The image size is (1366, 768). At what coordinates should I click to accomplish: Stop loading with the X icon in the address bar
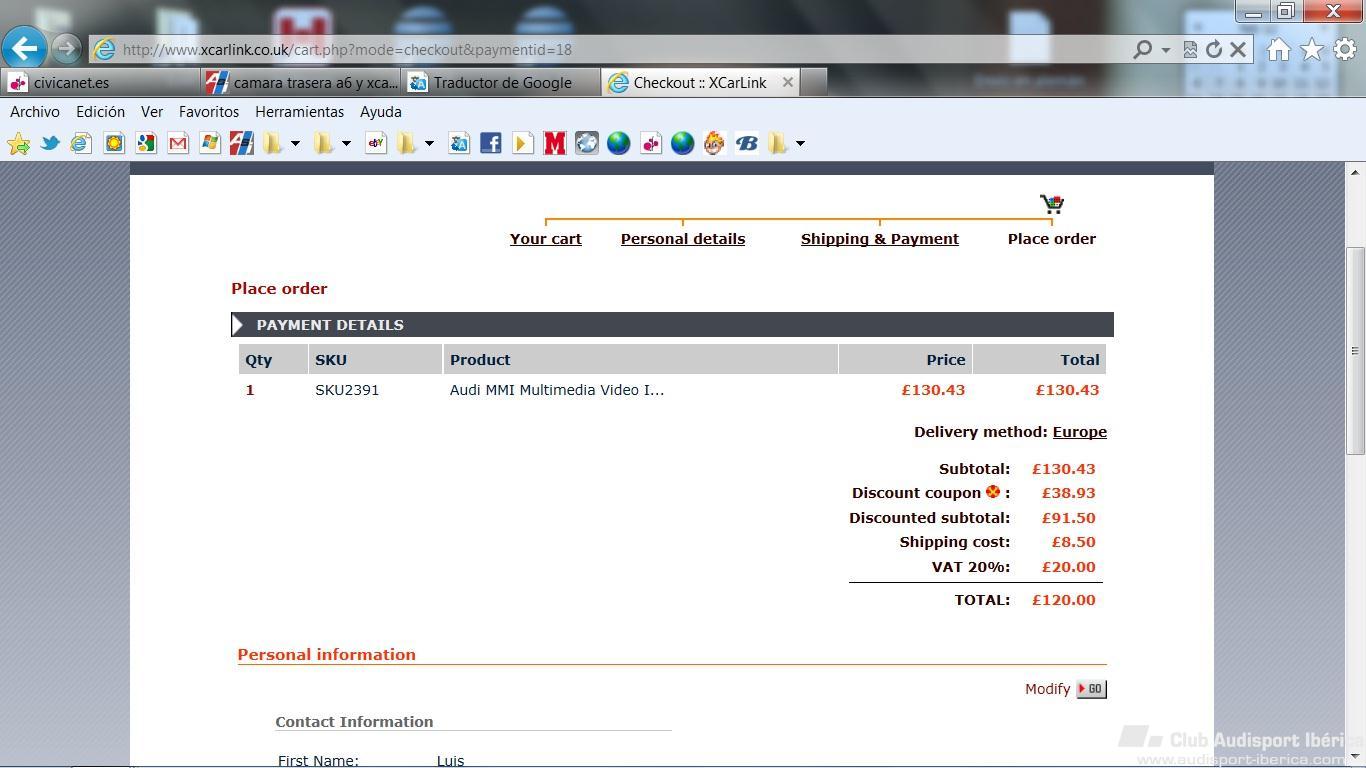click(x=1238, y=49)
